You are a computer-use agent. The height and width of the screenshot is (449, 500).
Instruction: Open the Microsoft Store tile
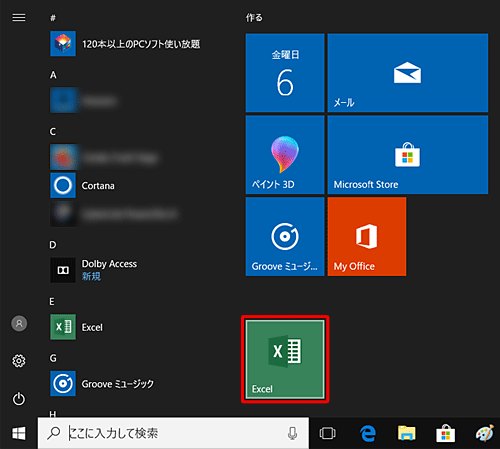tap(408, 155)
